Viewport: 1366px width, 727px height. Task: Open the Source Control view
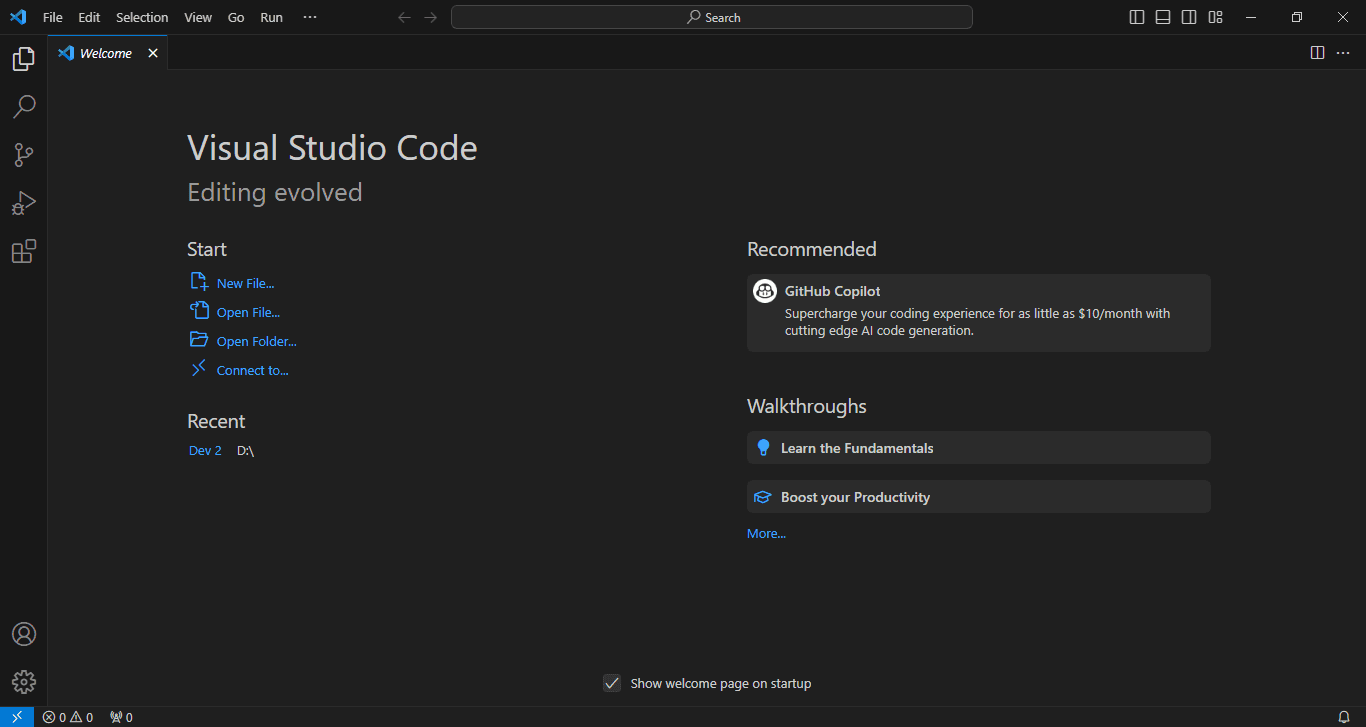[x=23, y=154]
